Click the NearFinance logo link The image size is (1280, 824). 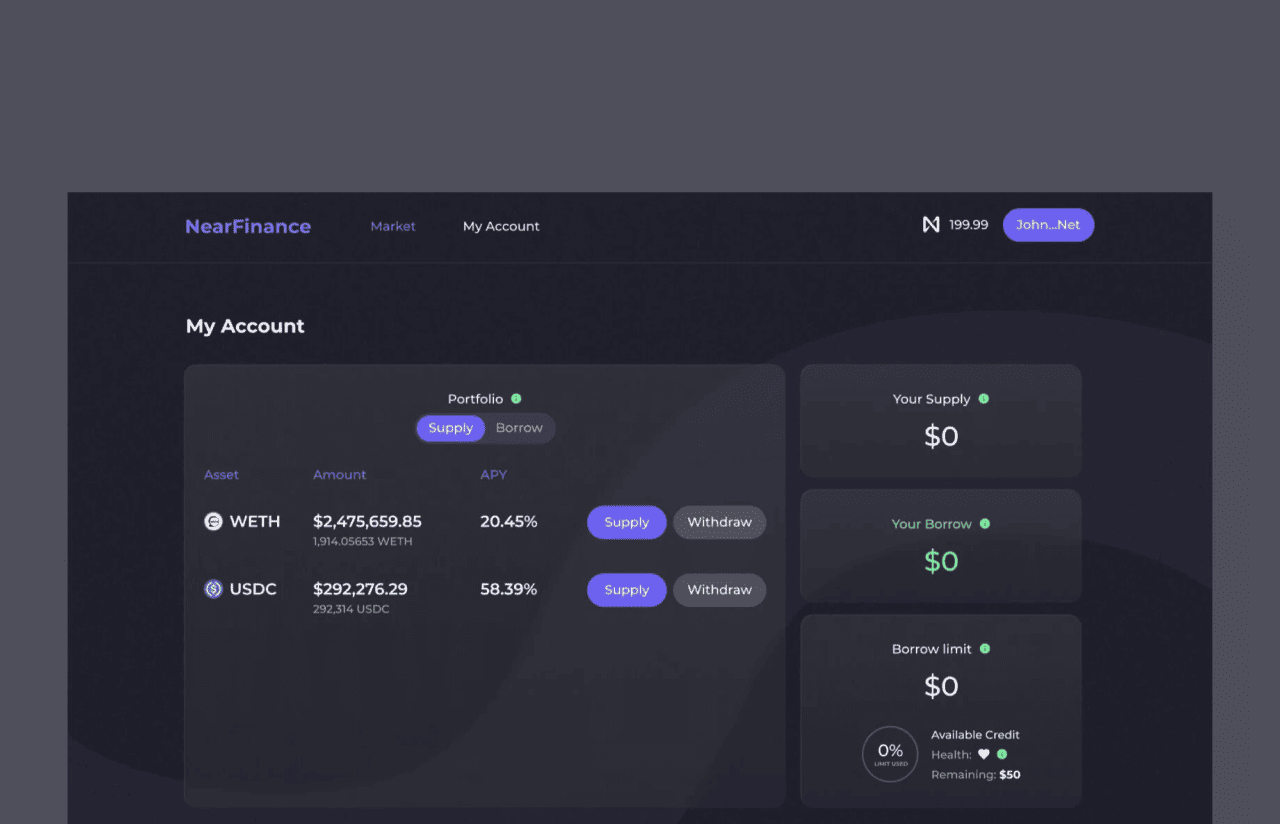coord(248,226)
